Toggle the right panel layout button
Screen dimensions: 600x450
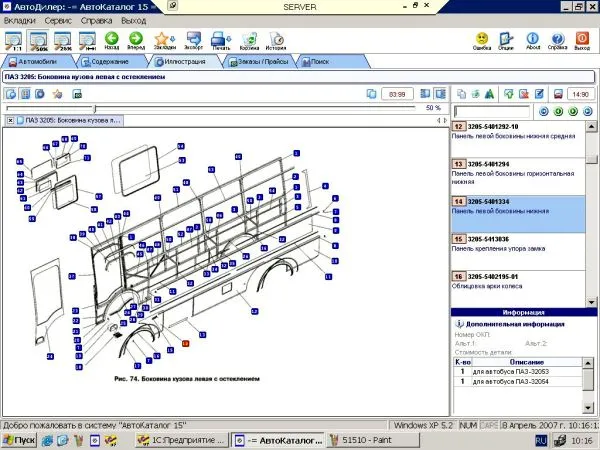440,94
